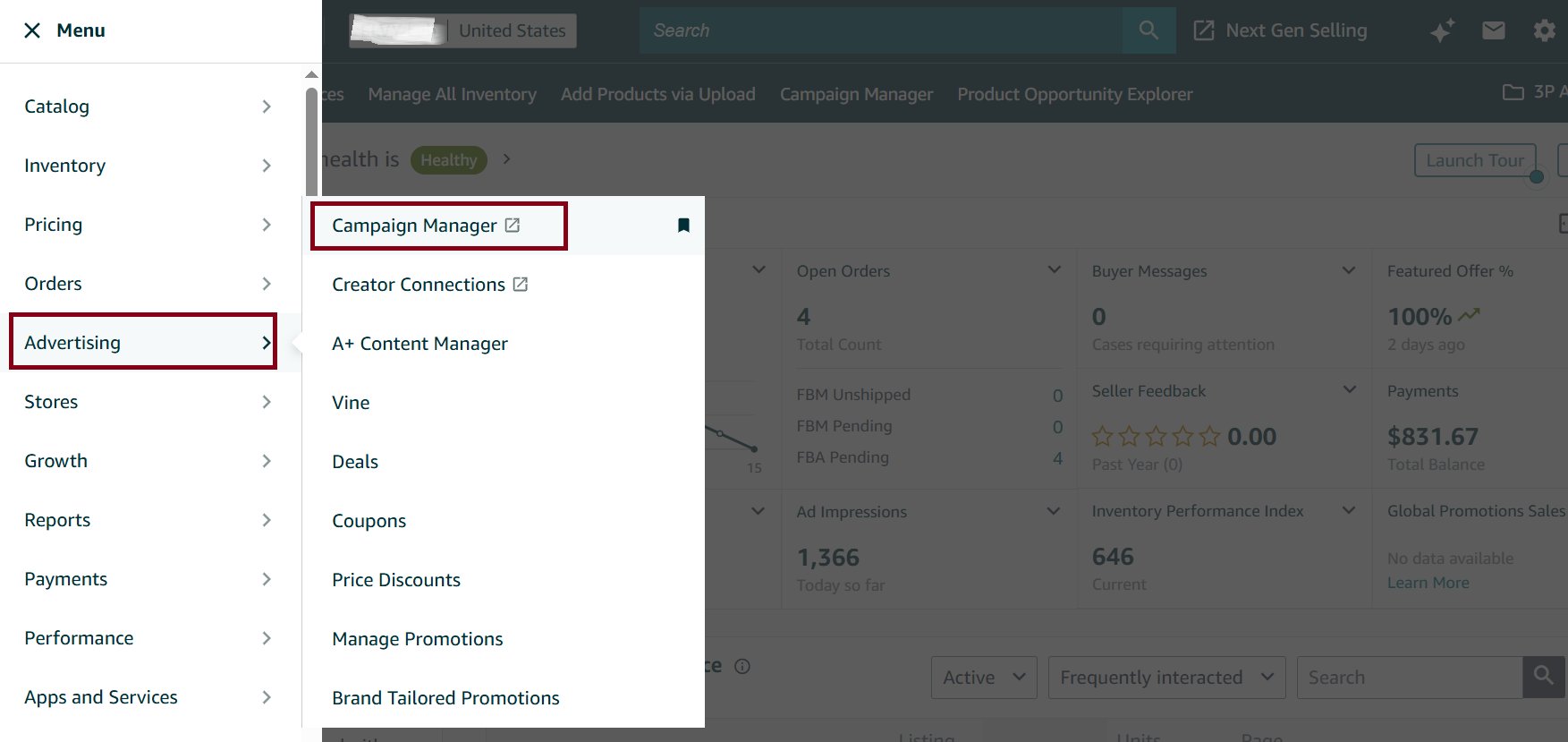Open the Frequently interacted dropdown
The width and height of the screenshot is (1568, 742).
click(x=1166, y=678)
